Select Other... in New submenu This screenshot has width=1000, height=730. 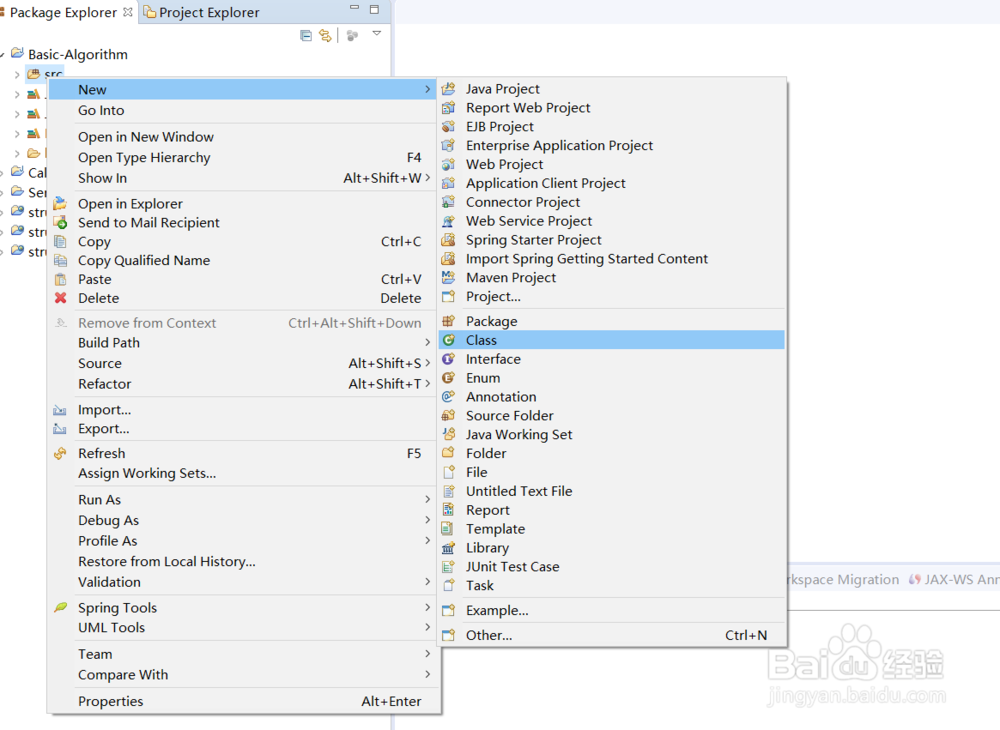[x=612, y=635]
